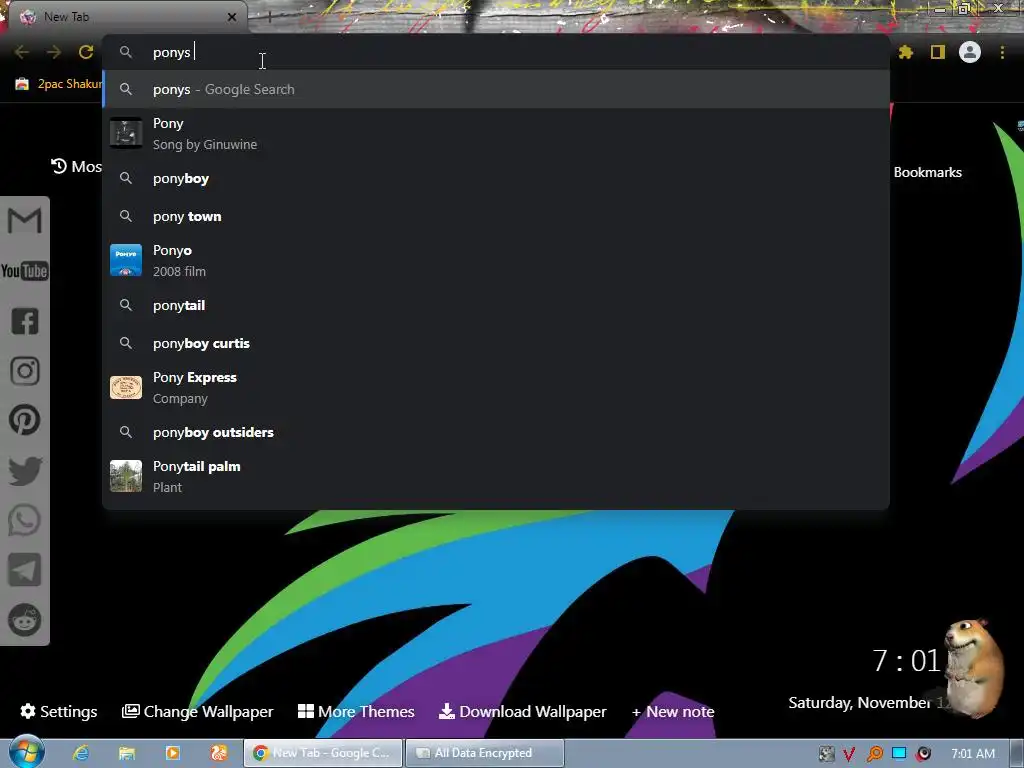Choose the Pony Express company suggestion
Screen dimensions: 1024x768
pyautogui.click(x=496, y=387)
